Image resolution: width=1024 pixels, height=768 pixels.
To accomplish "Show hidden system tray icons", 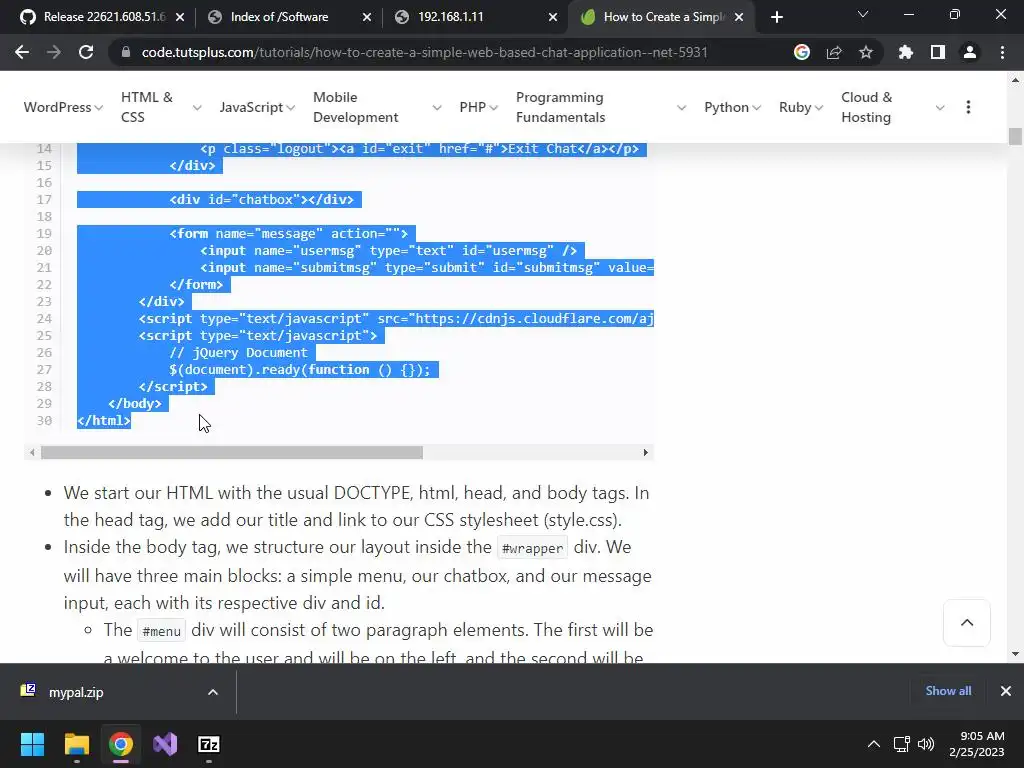I will click(874, 744).
